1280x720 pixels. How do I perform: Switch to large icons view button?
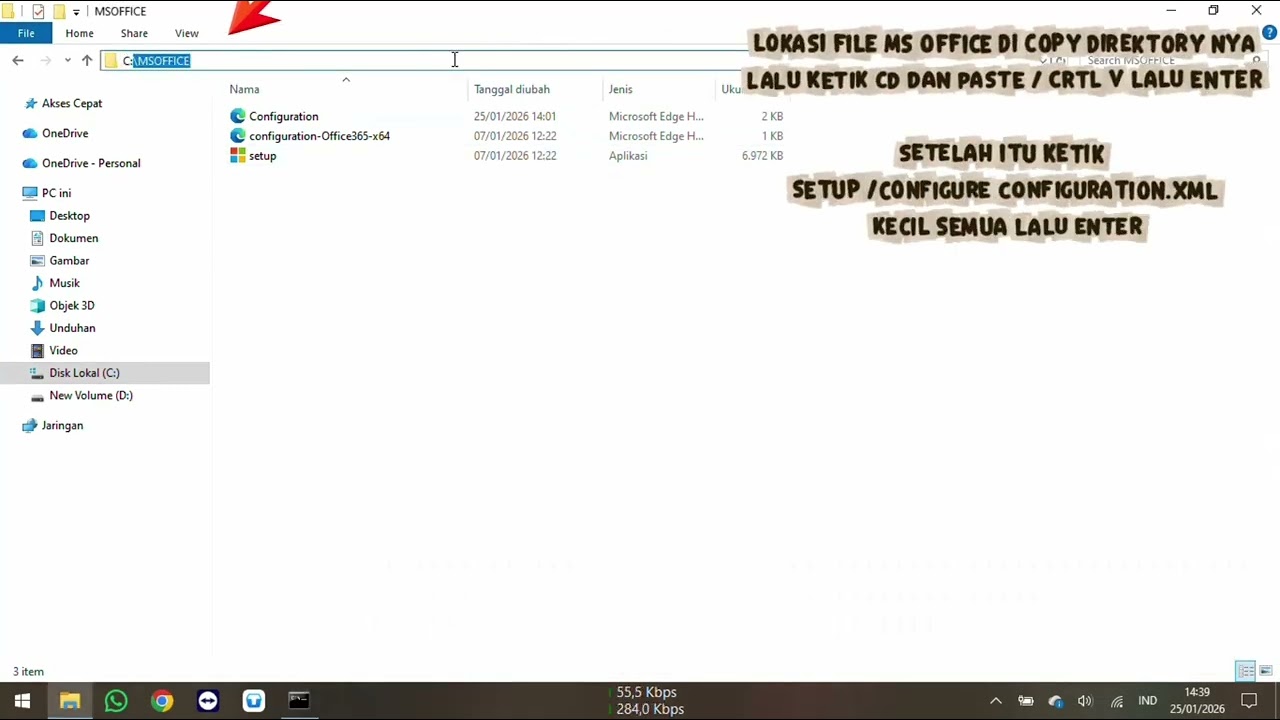click(1265, 670)
